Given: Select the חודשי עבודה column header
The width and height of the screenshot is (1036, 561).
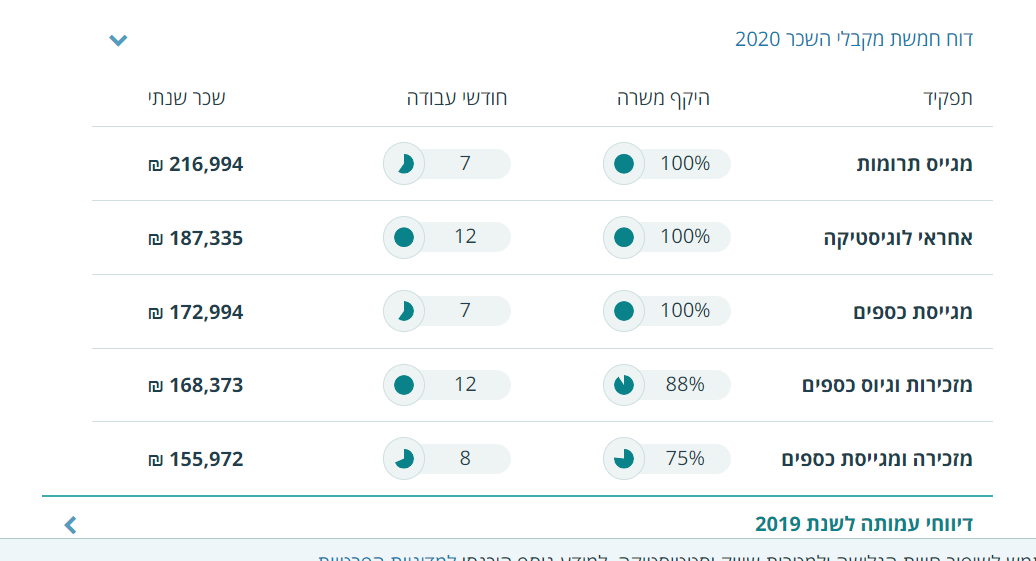Looking at the screenshot, I should pos(457,98).
